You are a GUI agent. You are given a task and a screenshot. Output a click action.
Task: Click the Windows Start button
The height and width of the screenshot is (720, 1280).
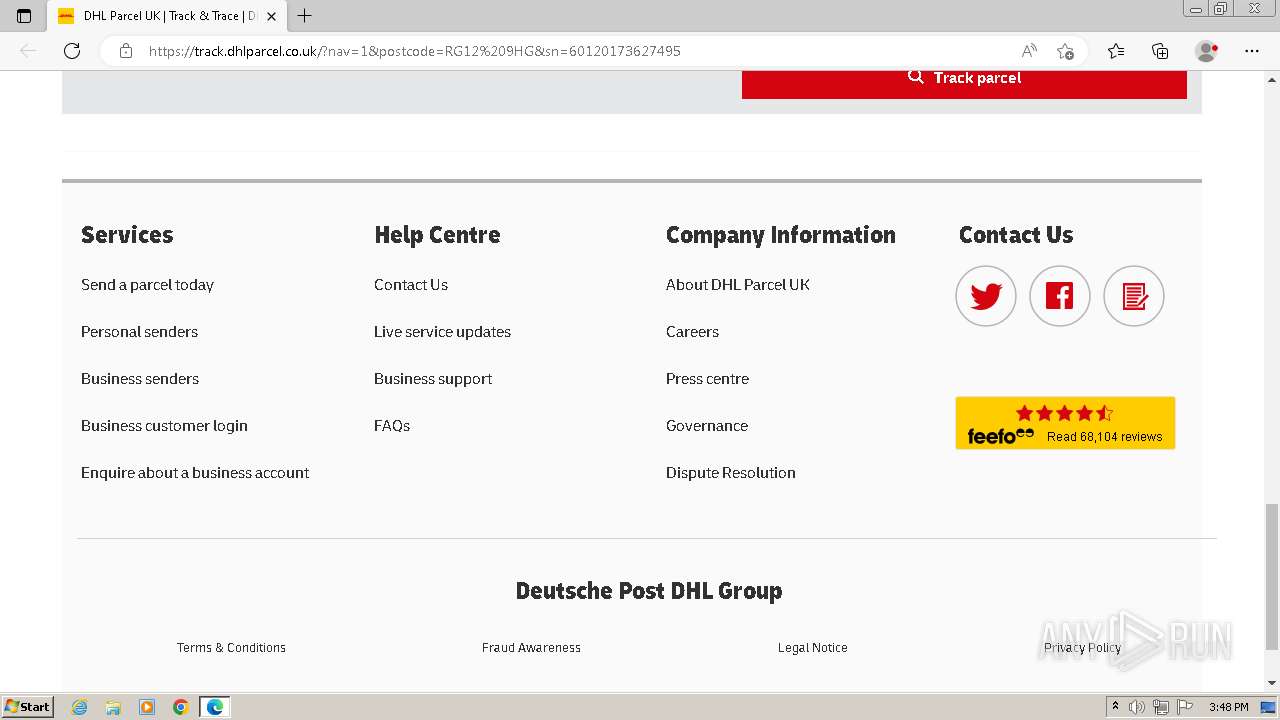coord(28,707)
